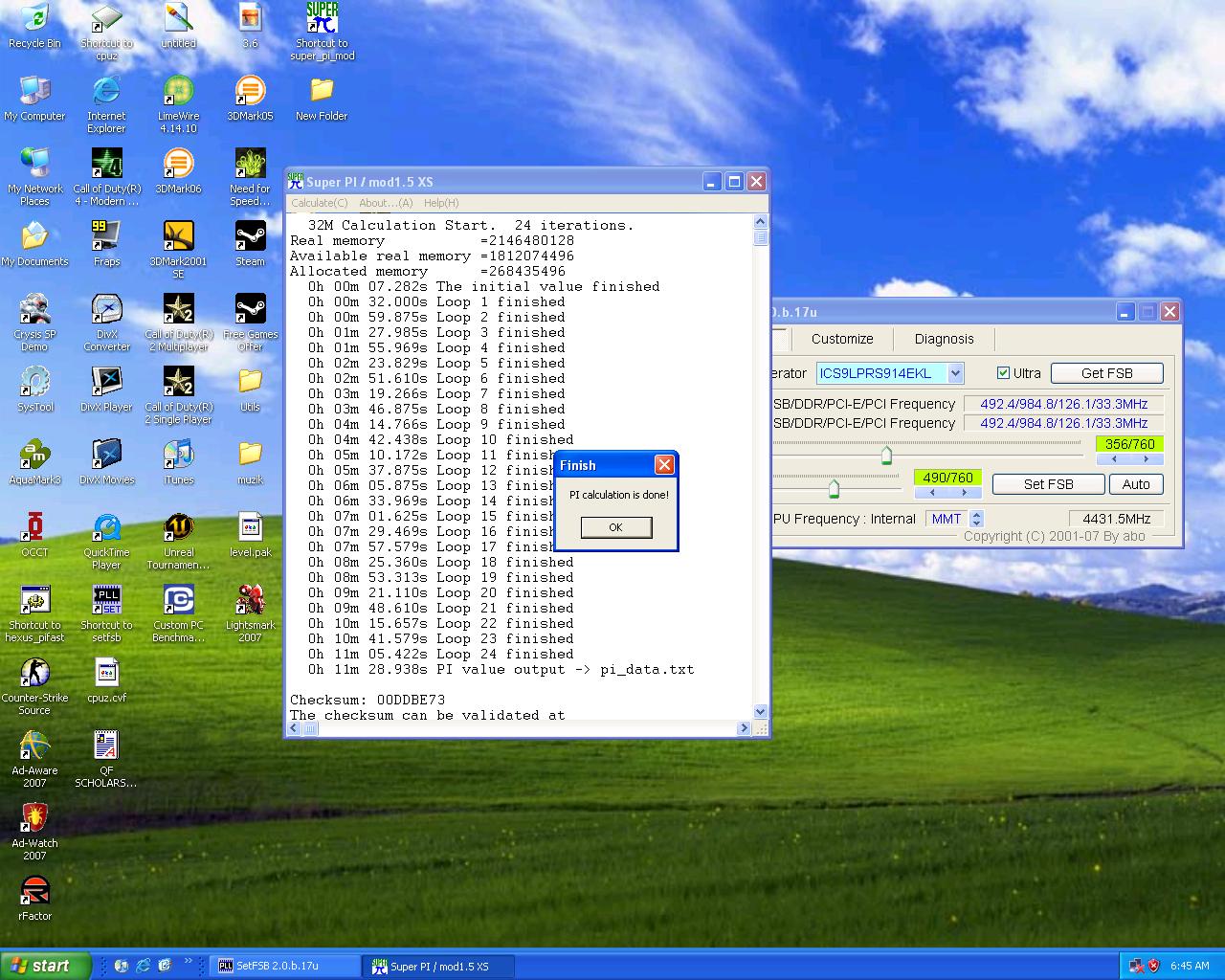The width and height of the screenshot is (1225, 980).
Task: Click the Set FSB button
Action: 1049,484
